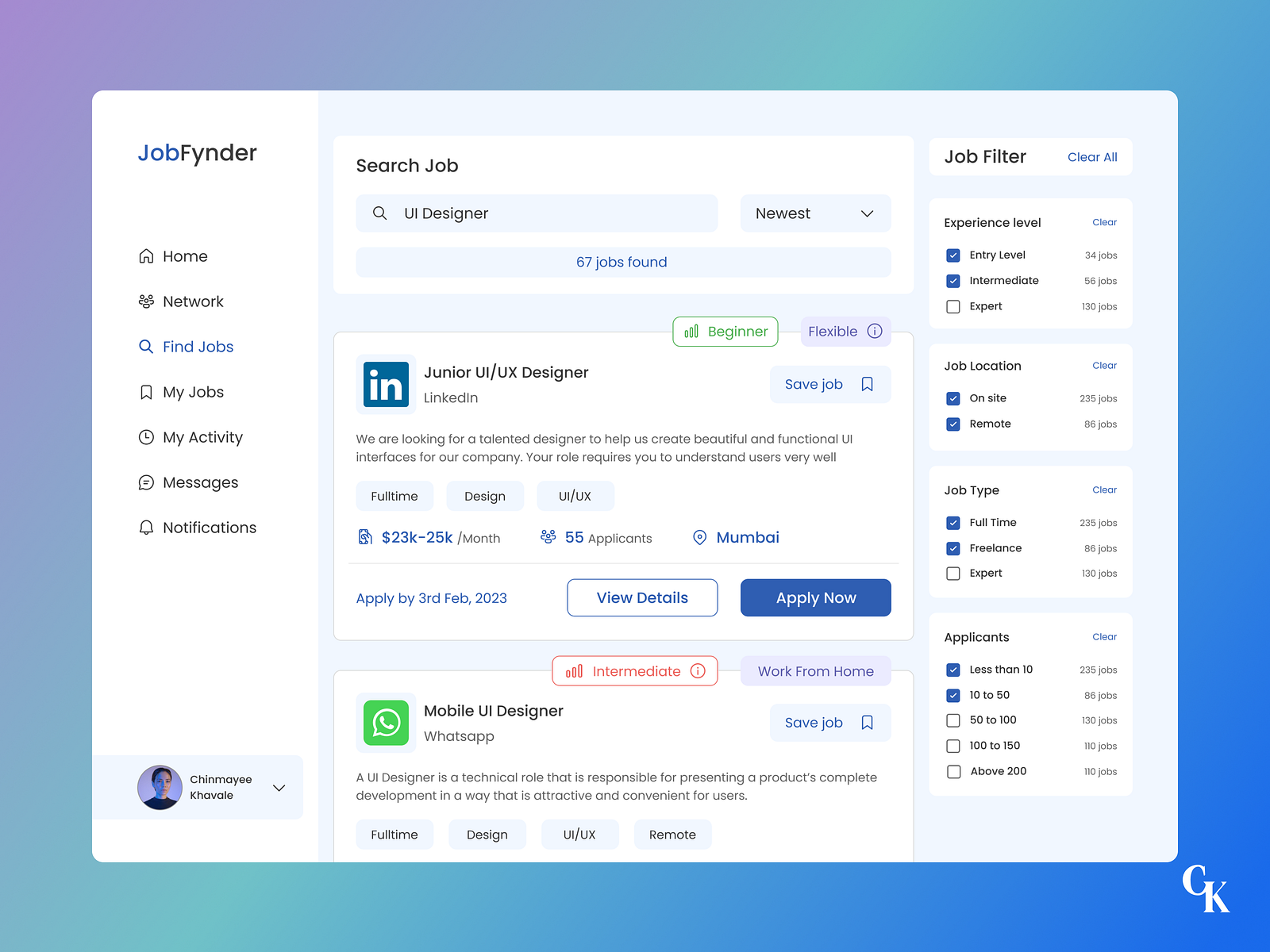Check the 50 to 100 applicants filter
1270x952 pixels.
coord(952,720)
